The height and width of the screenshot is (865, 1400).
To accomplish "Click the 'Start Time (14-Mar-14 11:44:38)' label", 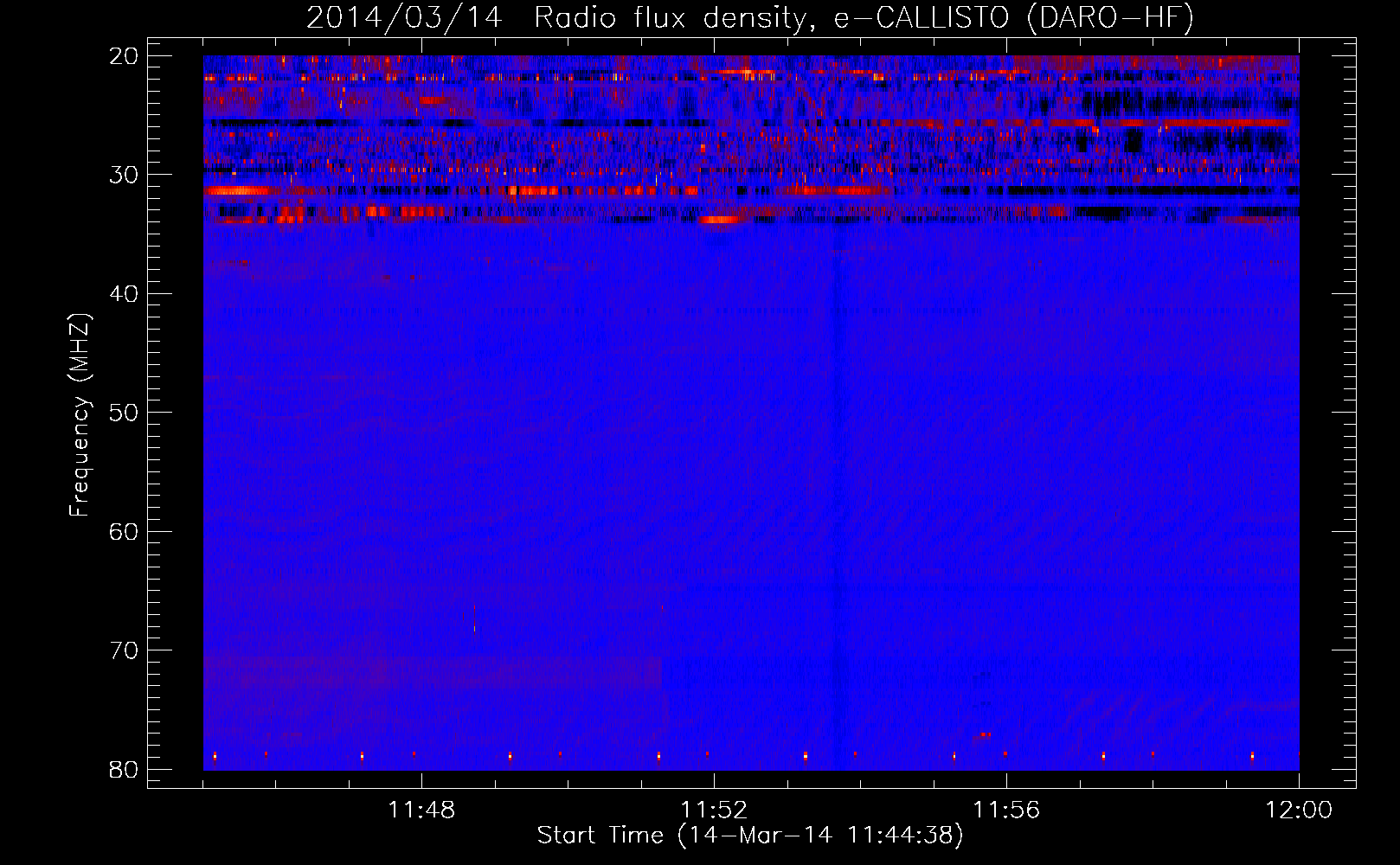I will [750, 836].
